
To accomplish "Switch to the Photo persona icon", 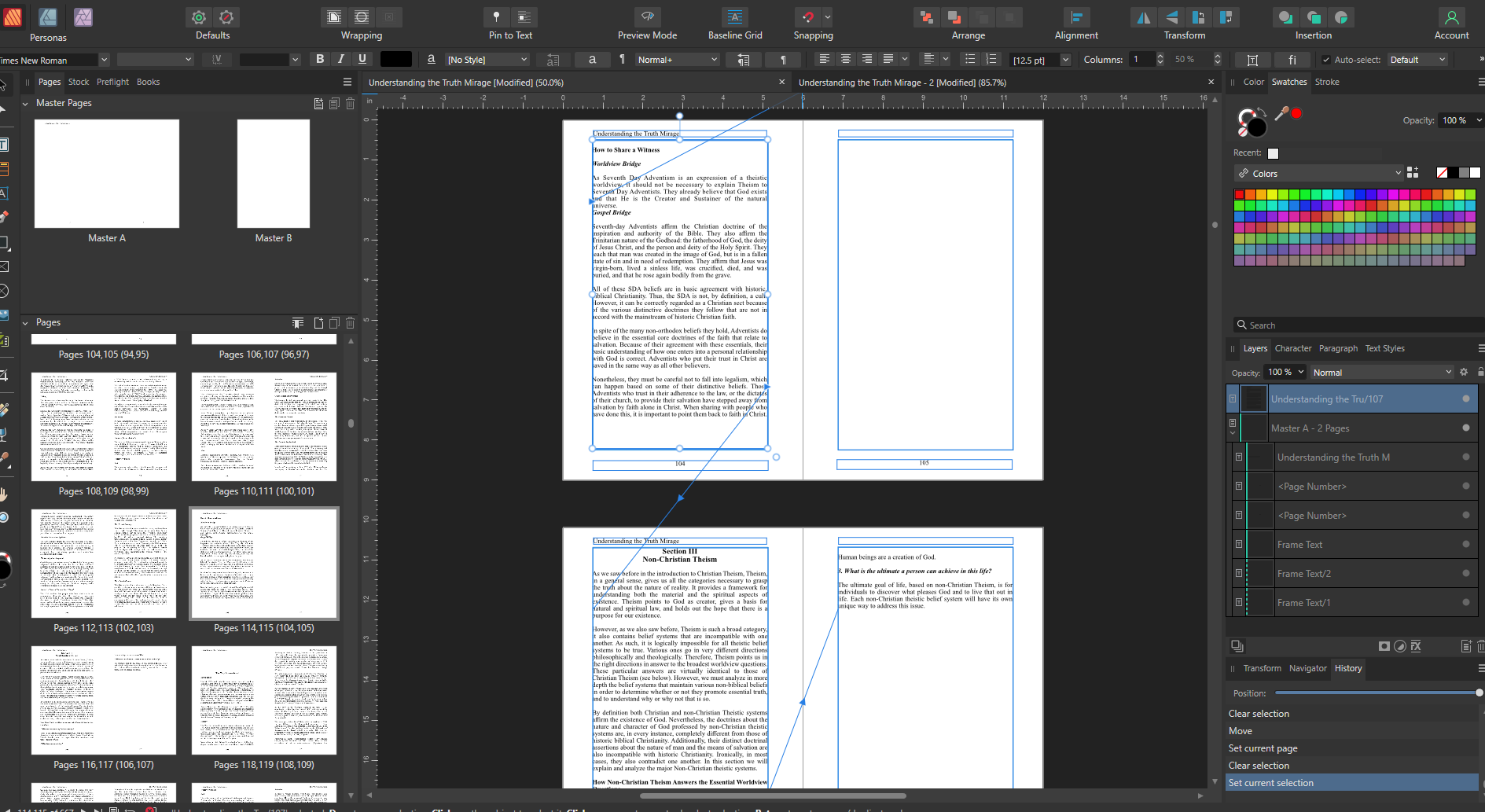I will 83,17.
